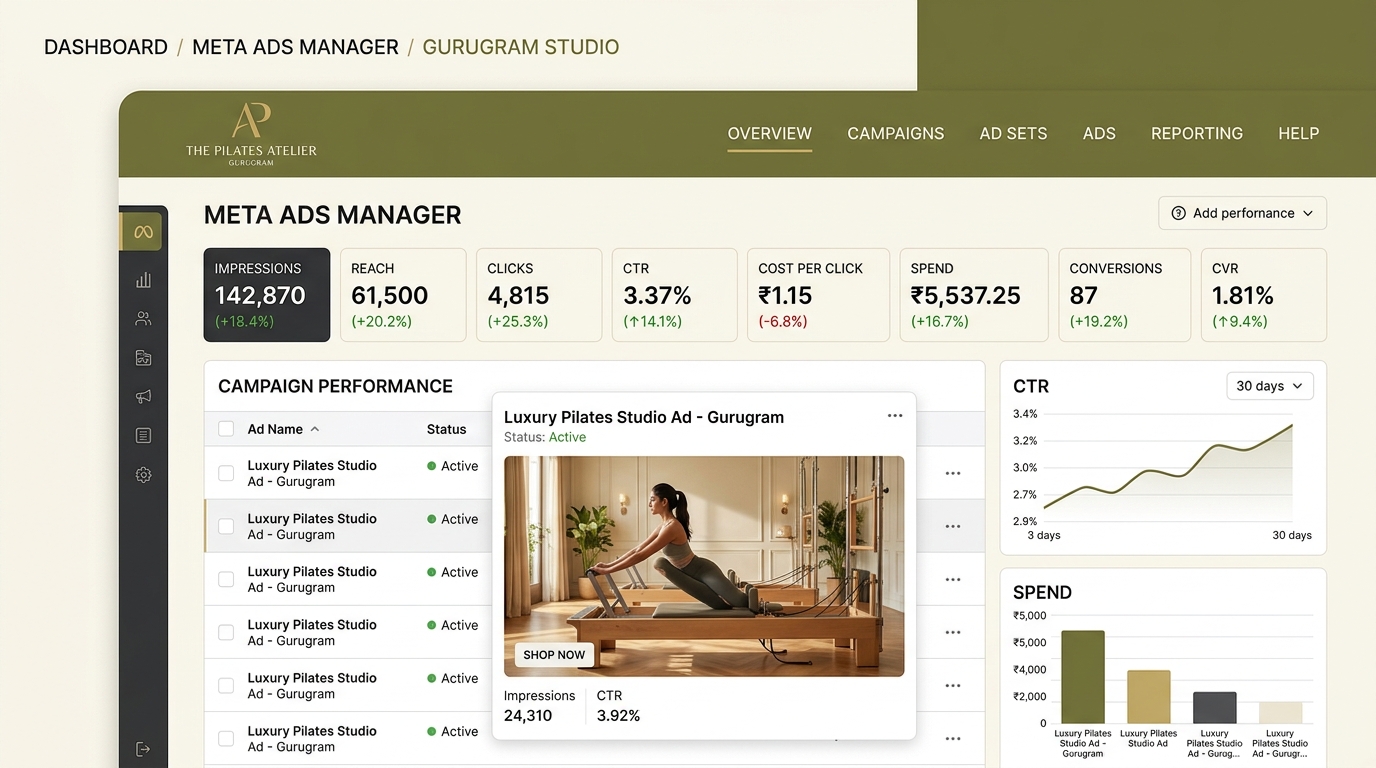The image size is (1376, 768).
Task: Click the 3.92% CTR value in popup
Action: 618,715
